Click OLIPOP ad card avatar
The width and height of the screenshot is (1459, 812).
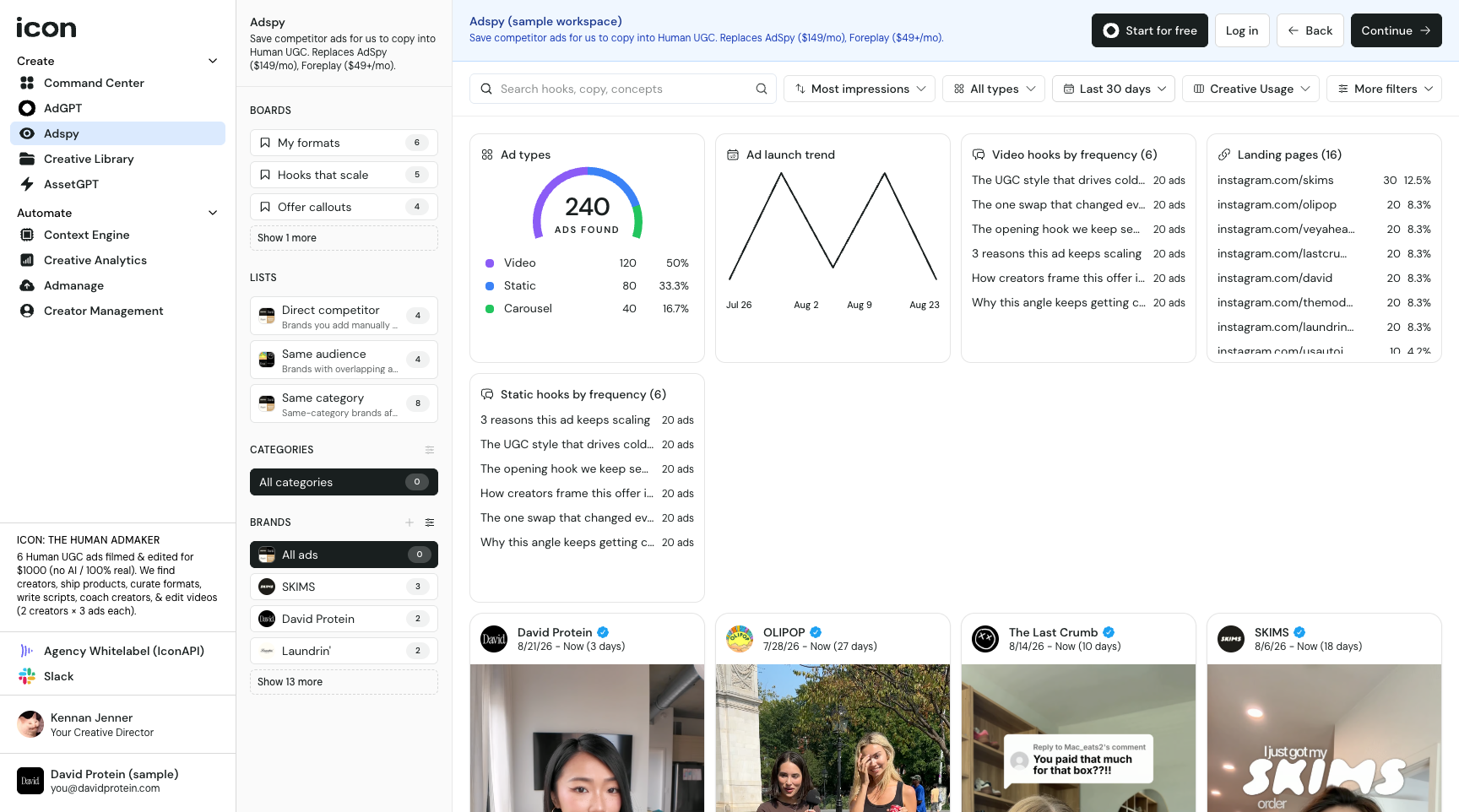click(740, 639)
